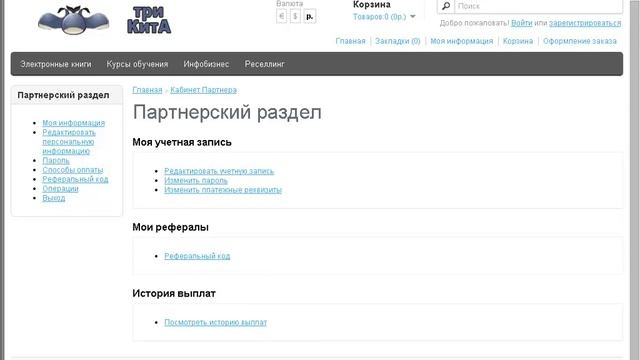Viewport: 640px width, 360px height.
Task: Click the "Три Кита" logo text
Action: (149, 20)
